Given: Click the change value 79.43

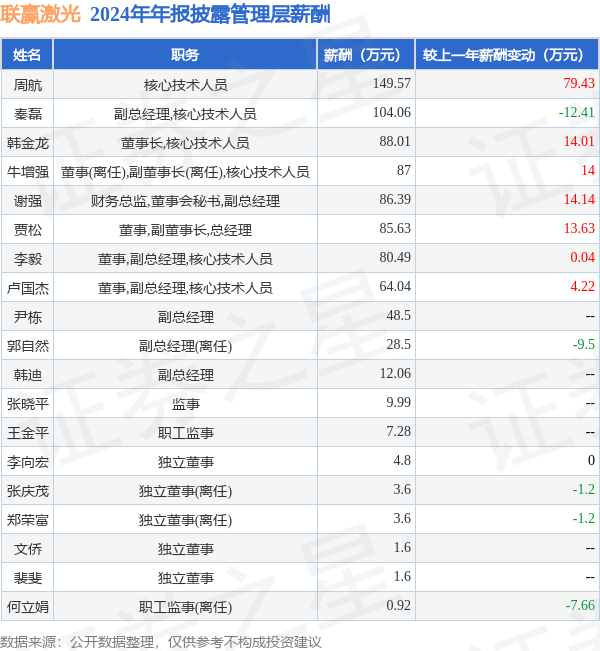Looking at the screenshot, I should click(579, 83).
